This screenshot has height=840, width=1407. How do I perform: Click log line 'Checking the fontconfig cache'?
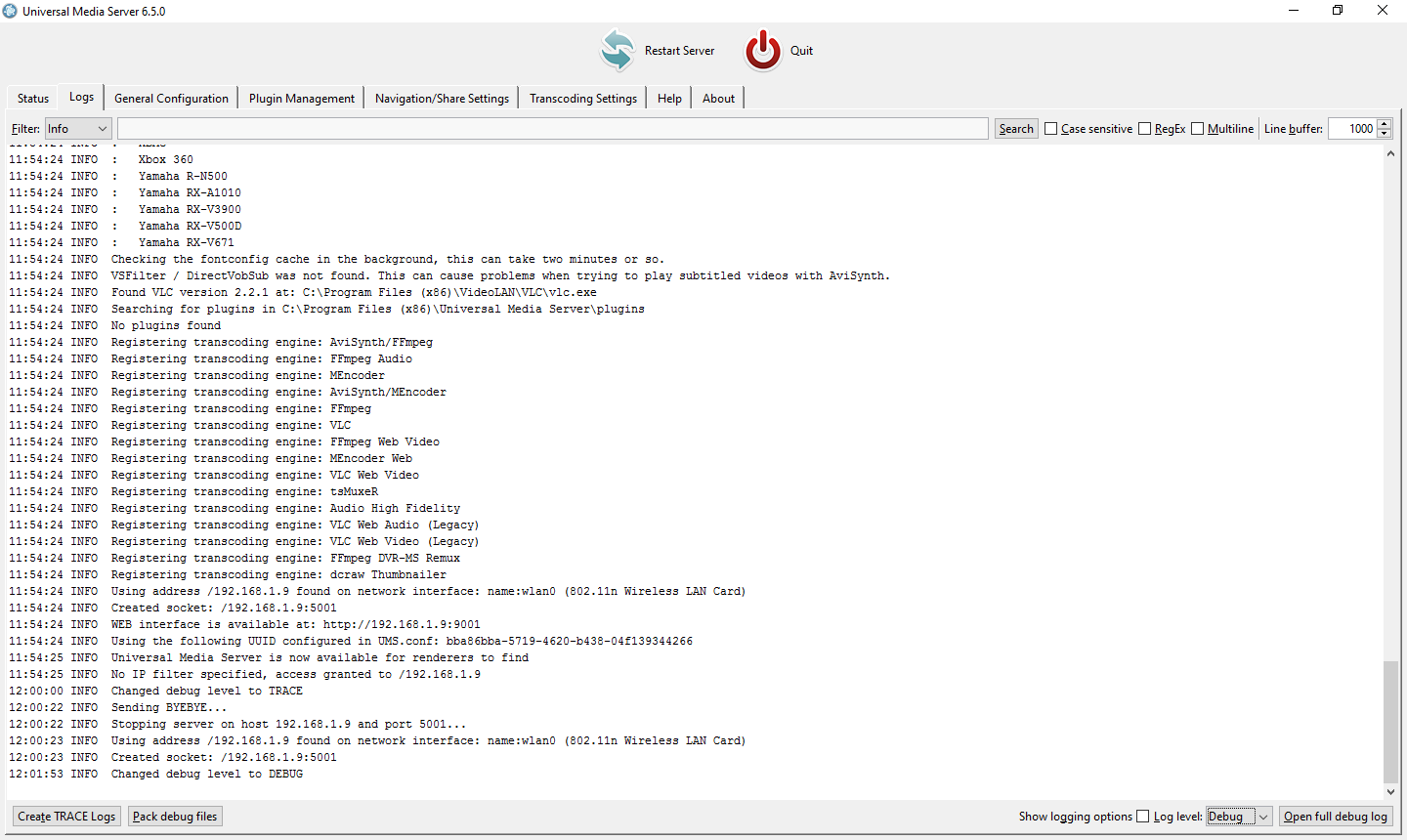coord(388,259)
